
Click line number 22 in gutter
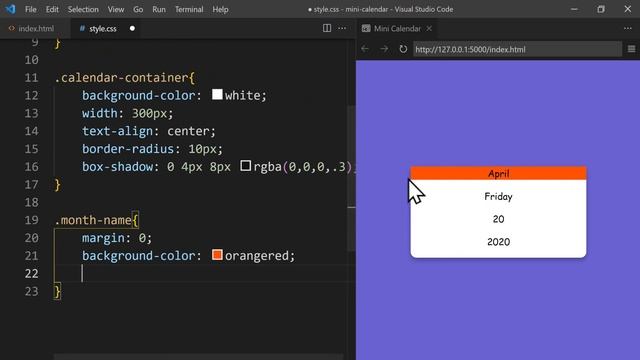[x=31, y=273]
